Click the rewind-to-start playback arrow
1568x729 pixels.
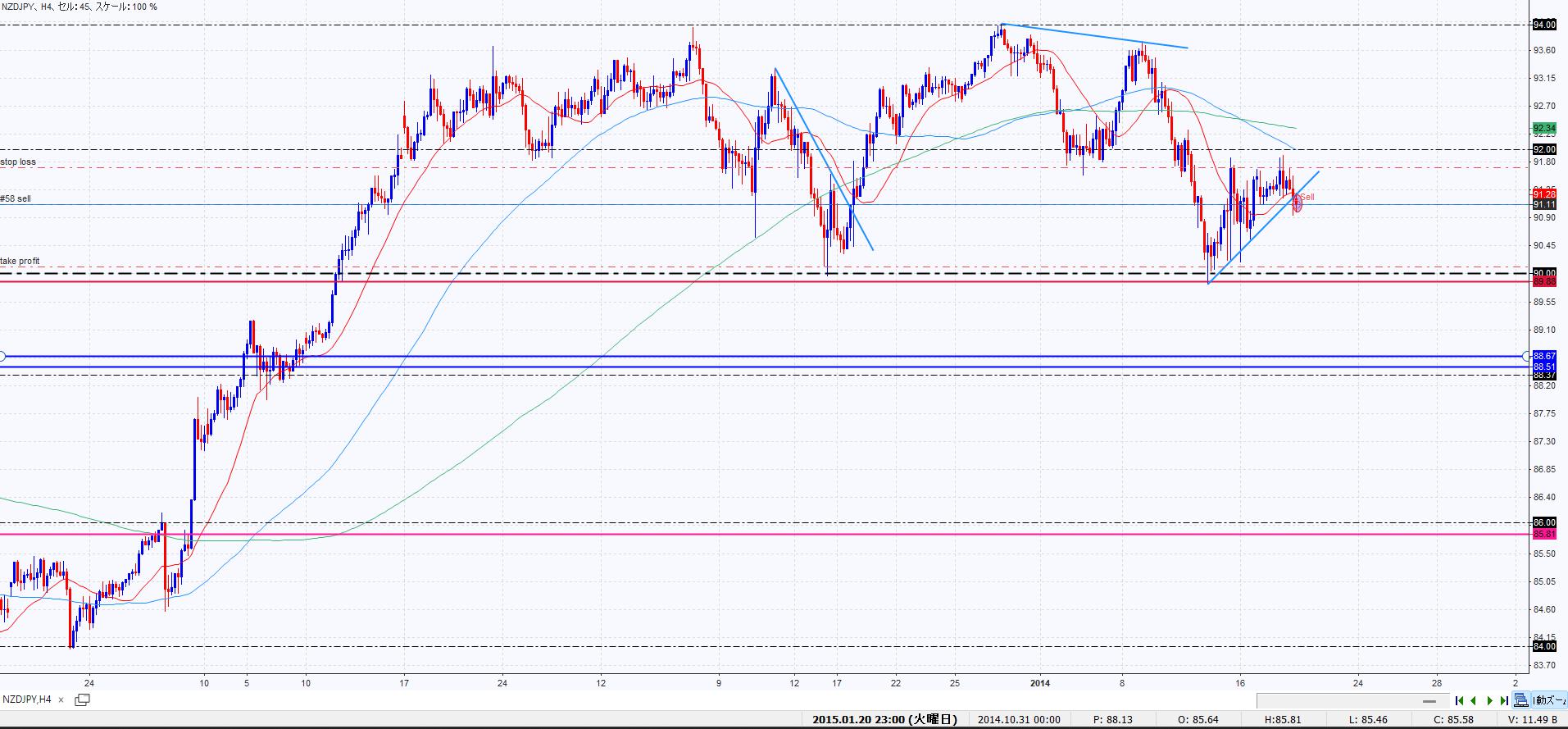point(1459,700)
